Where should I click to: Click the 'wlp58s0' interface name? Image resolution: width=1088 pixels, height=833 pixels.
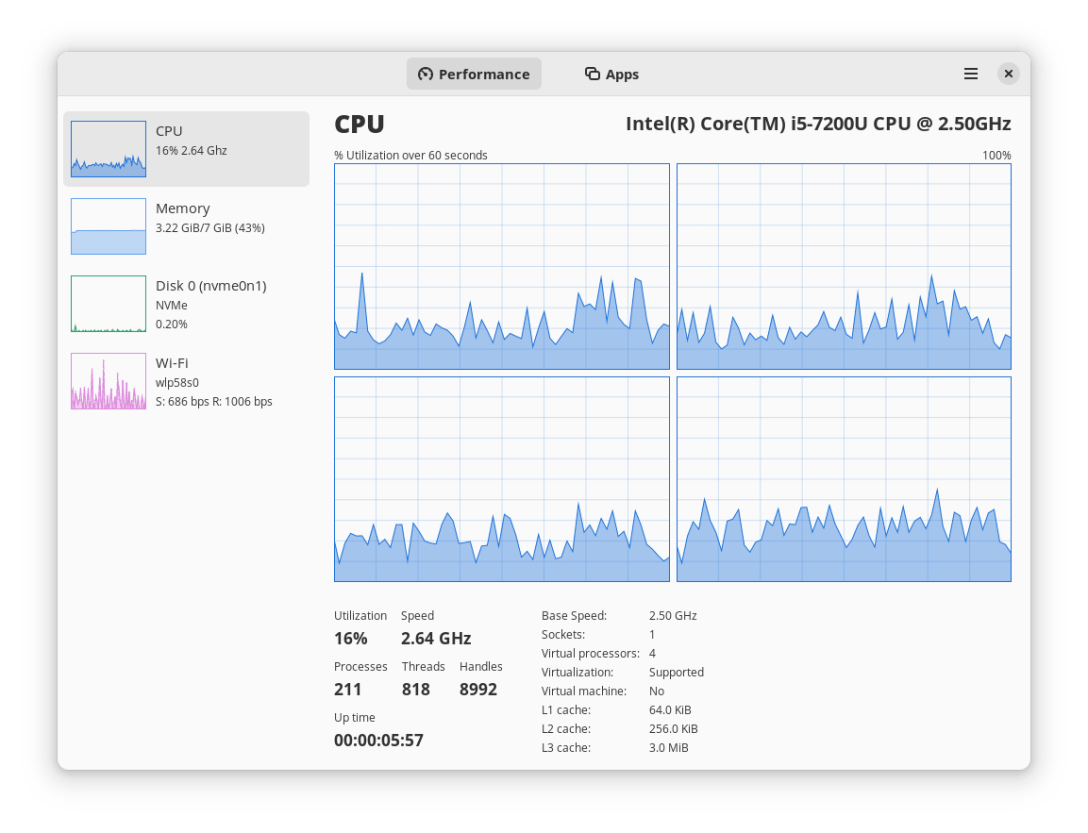[177, 382]
